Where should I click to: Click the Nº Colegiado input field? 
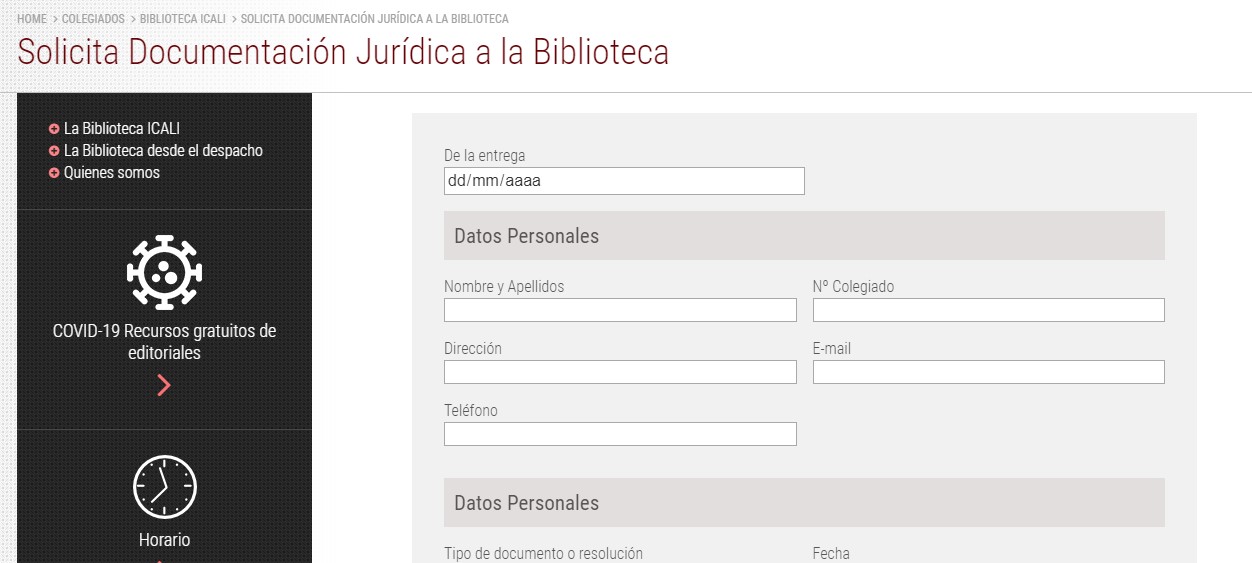988,310
